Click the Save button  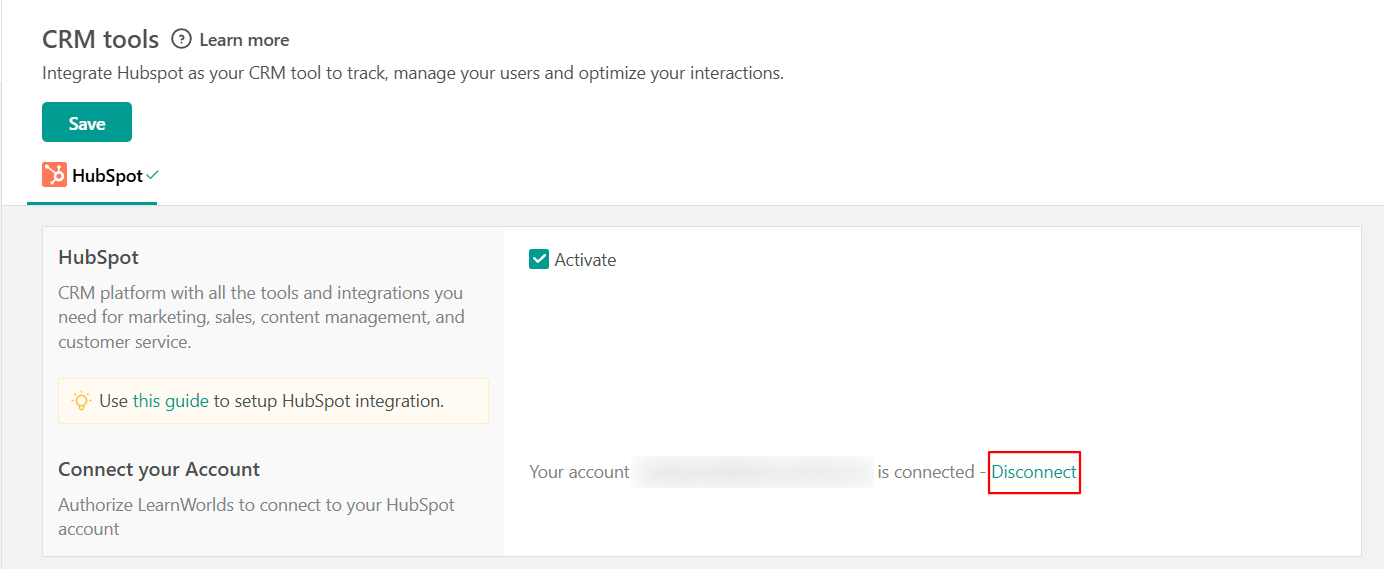(87, 122)
